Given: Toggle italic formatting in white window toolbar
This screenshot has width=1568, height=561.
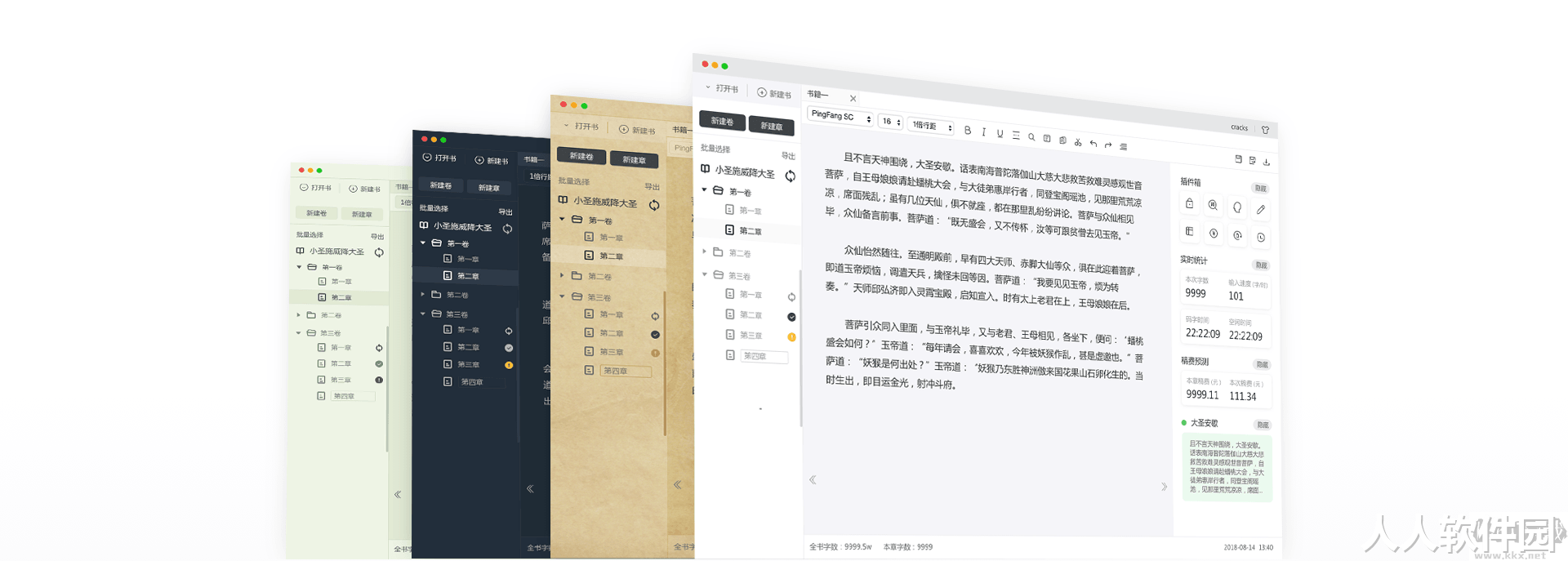Looking at the screenshot, I should (984, 132).
